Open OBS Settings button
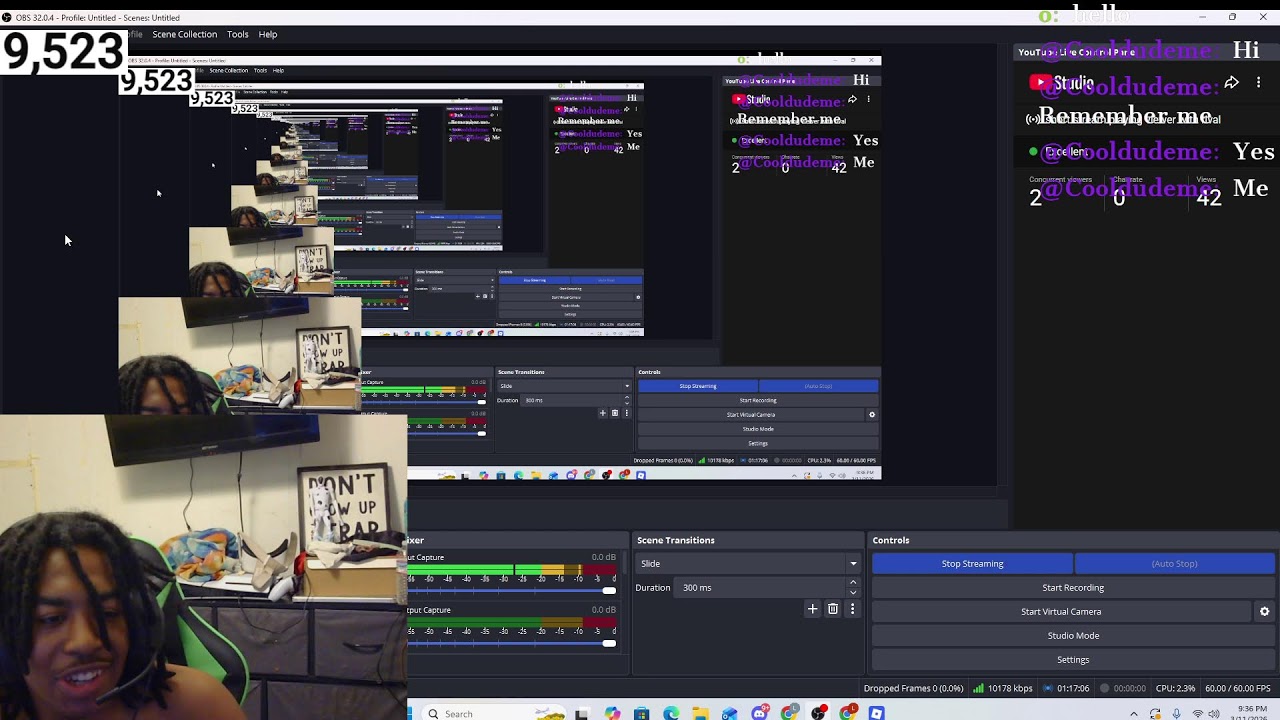This screenshot has height=720, width=1280. coord(1073,659)
